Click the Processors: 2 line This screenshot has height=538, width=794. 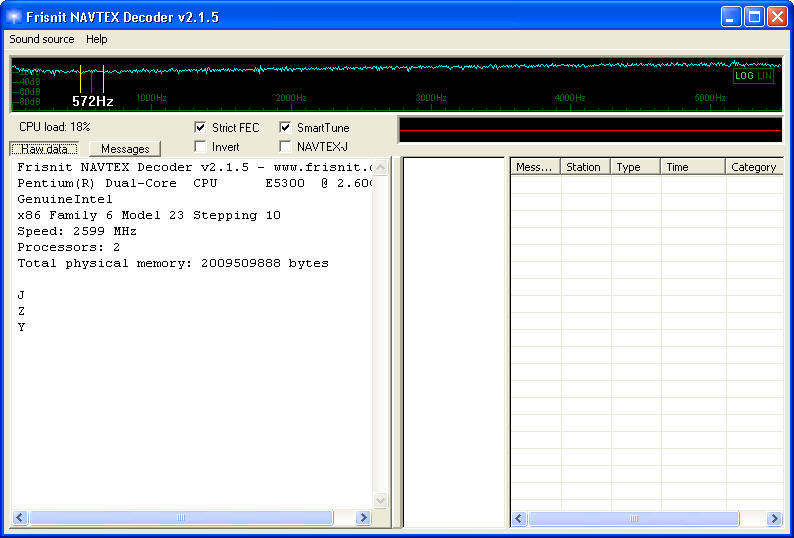(69, 247)
